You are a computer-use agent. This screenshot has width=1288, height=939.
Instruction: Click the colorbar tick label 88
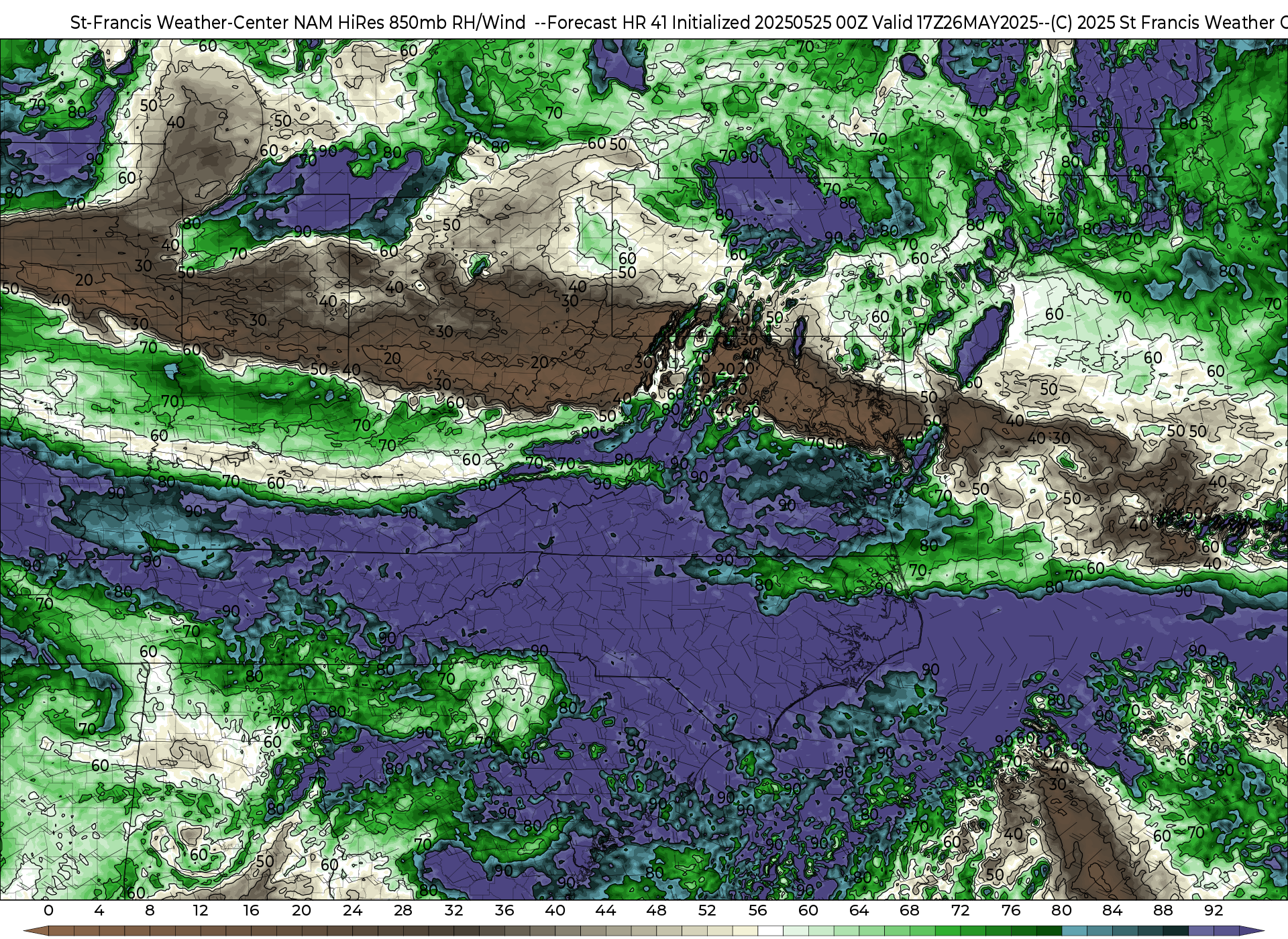click(1163, 911)
